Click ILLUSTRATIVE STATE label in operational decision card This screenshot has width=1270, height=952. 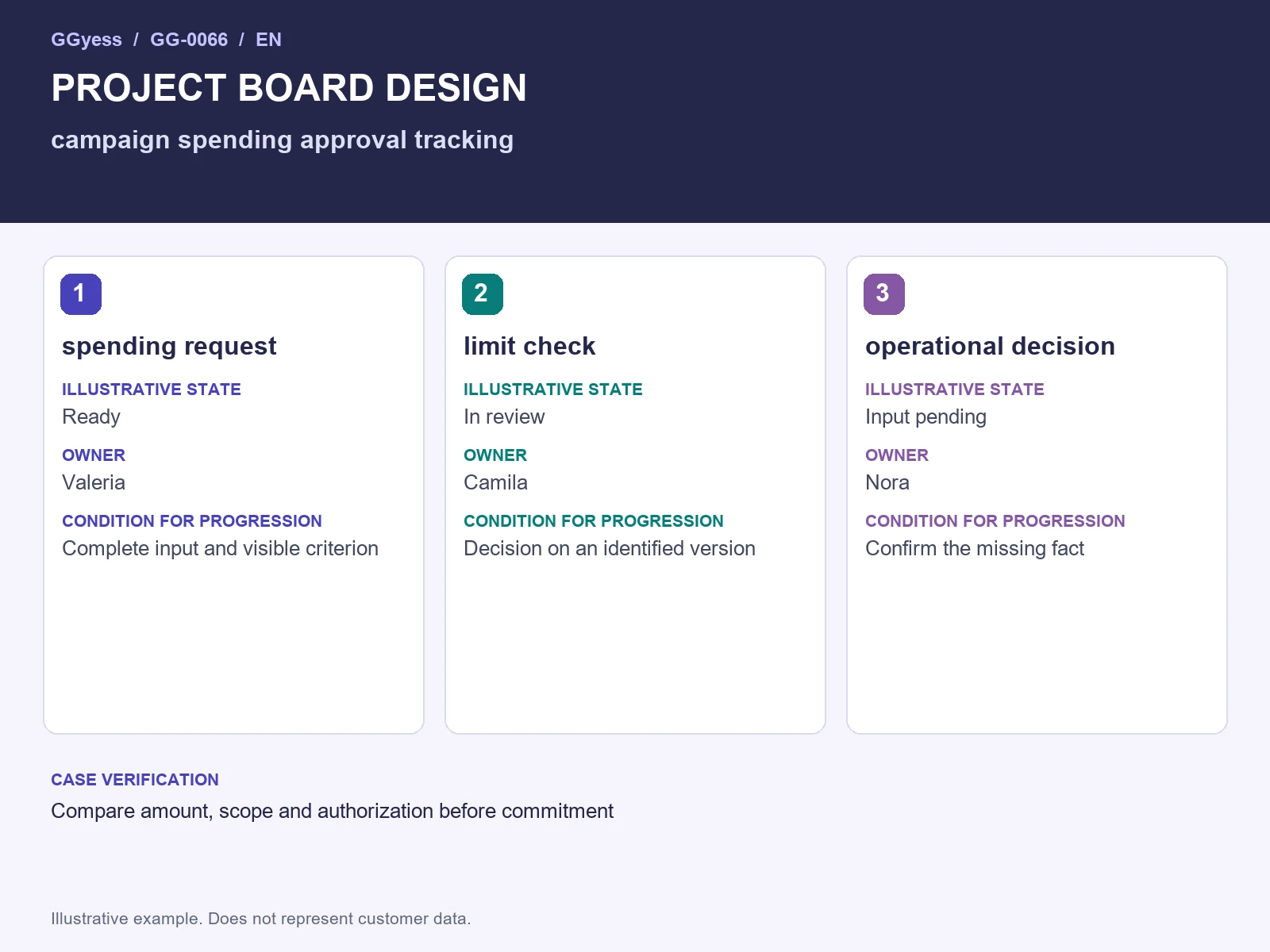955,390
